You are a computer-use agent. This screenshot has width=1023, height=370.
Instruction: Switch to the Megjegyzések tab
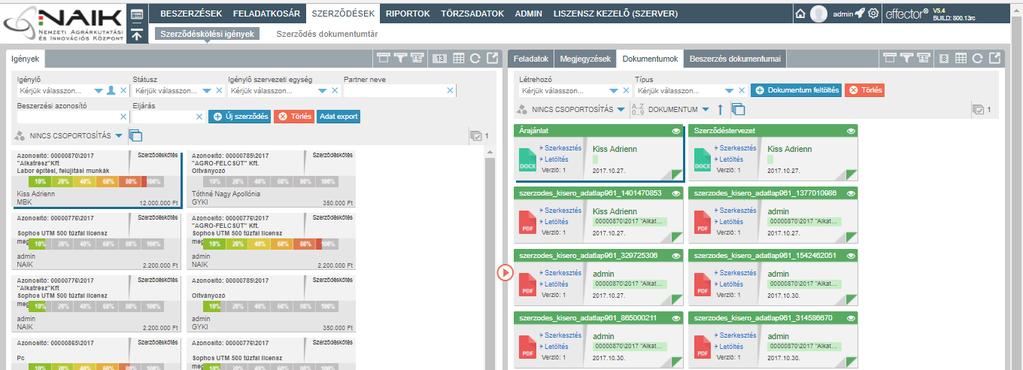click(x=585, y=59)
